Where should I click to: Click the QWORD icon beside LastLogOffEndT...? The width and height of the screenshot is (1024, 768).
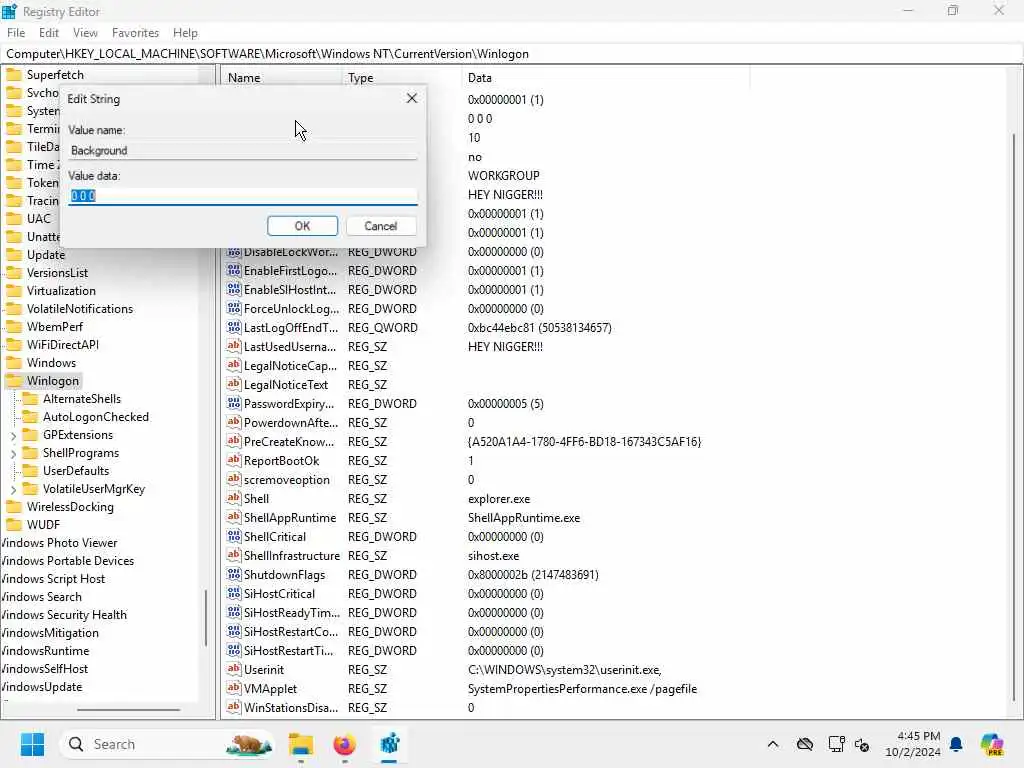(233, 327)
